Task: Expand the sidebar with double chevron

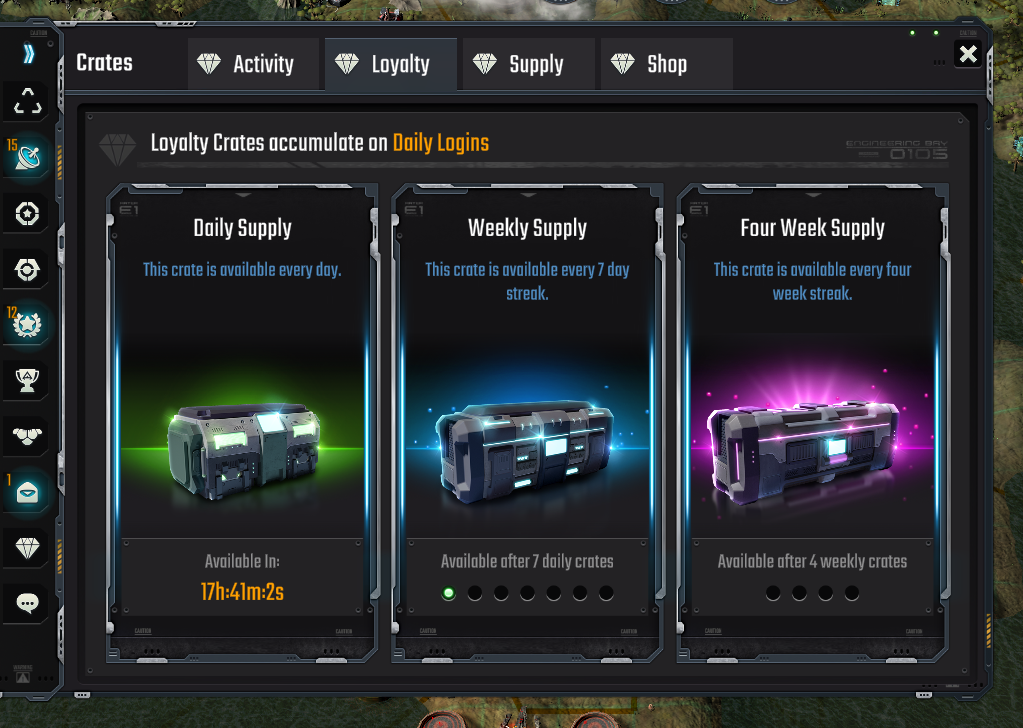Action: [x=29, y=53]
